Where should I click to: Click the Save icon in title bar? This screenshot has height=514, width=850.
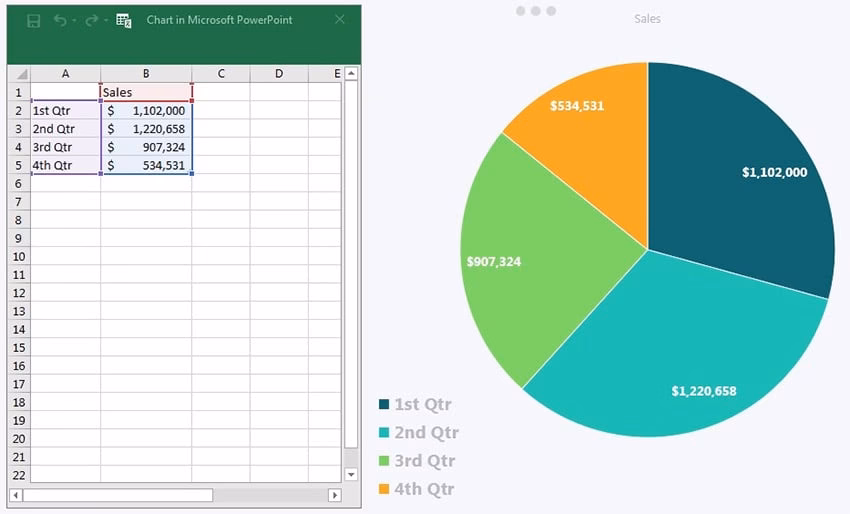pos(33,20)
